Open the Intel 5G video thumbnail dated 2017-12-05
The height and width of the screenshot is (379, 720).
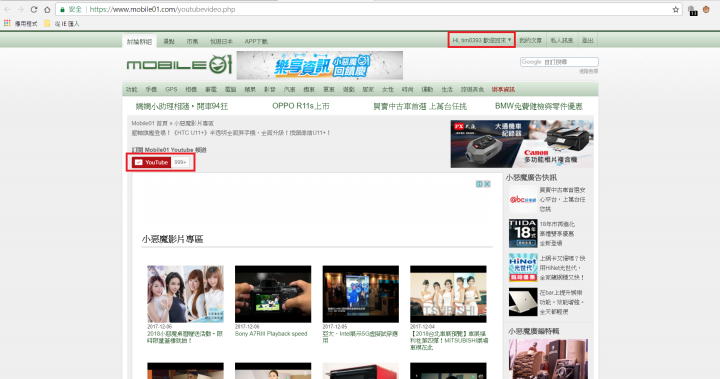coord(360,294)
